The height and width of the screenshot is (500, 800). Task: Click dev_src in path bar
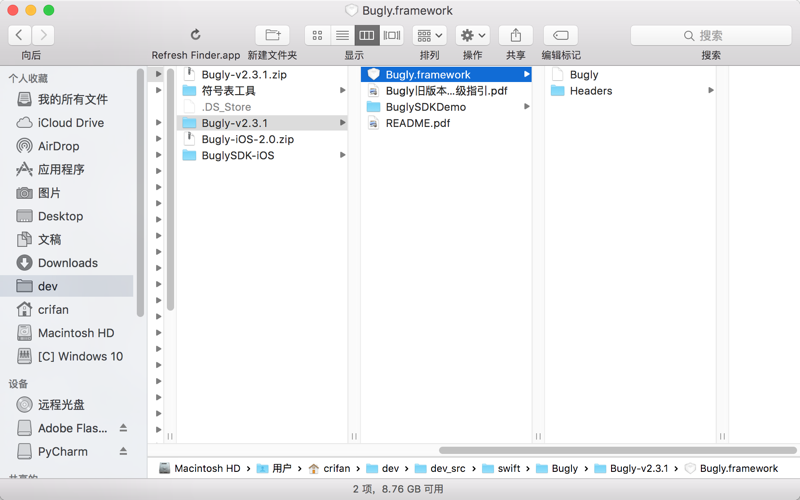440,468
